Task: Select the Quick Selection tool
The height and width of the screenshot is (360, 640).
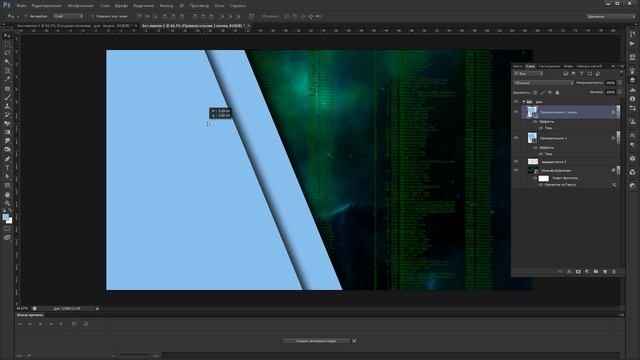Action: 7,62
